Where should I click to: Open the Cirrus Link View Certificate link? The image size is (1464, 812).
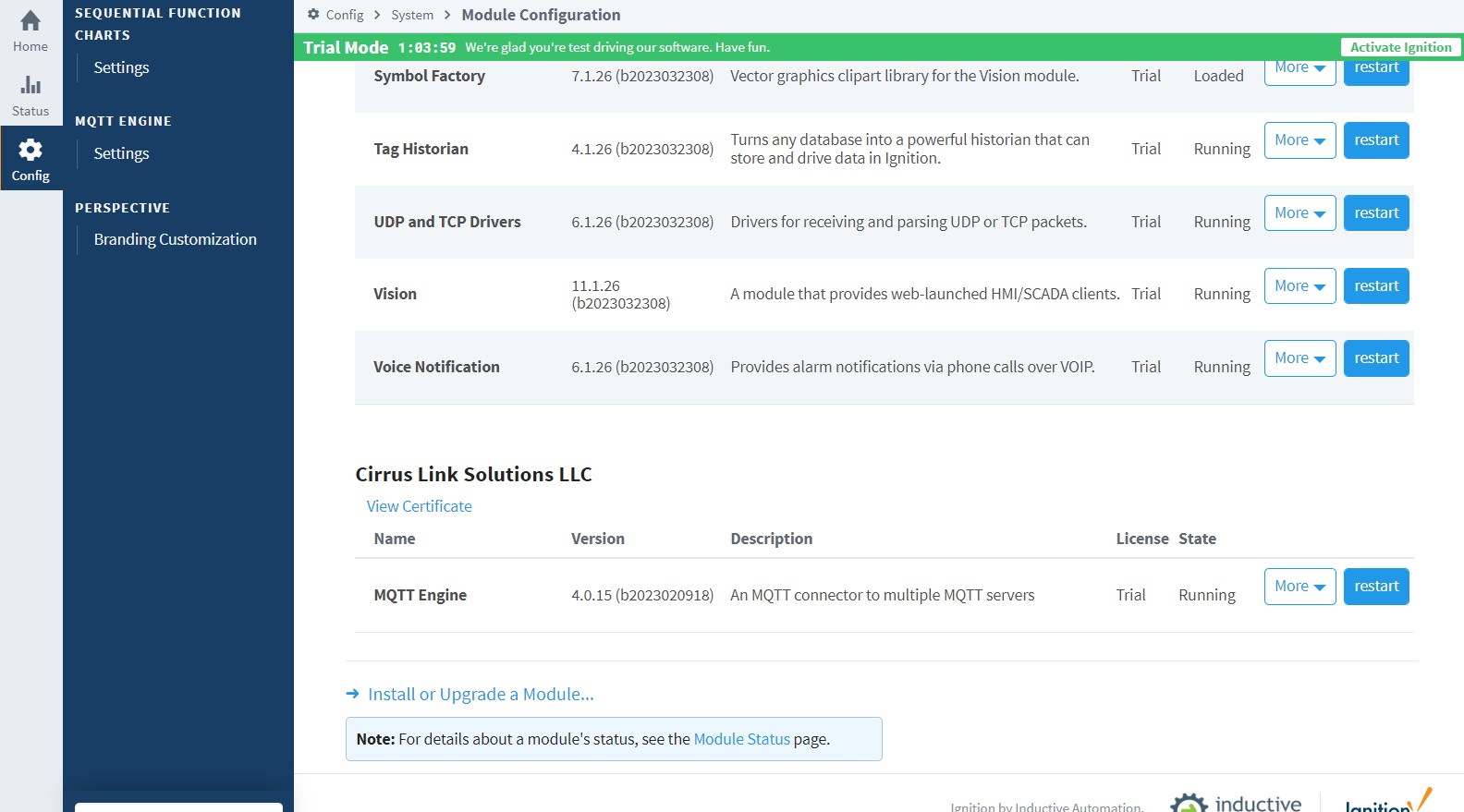(419, 506)
